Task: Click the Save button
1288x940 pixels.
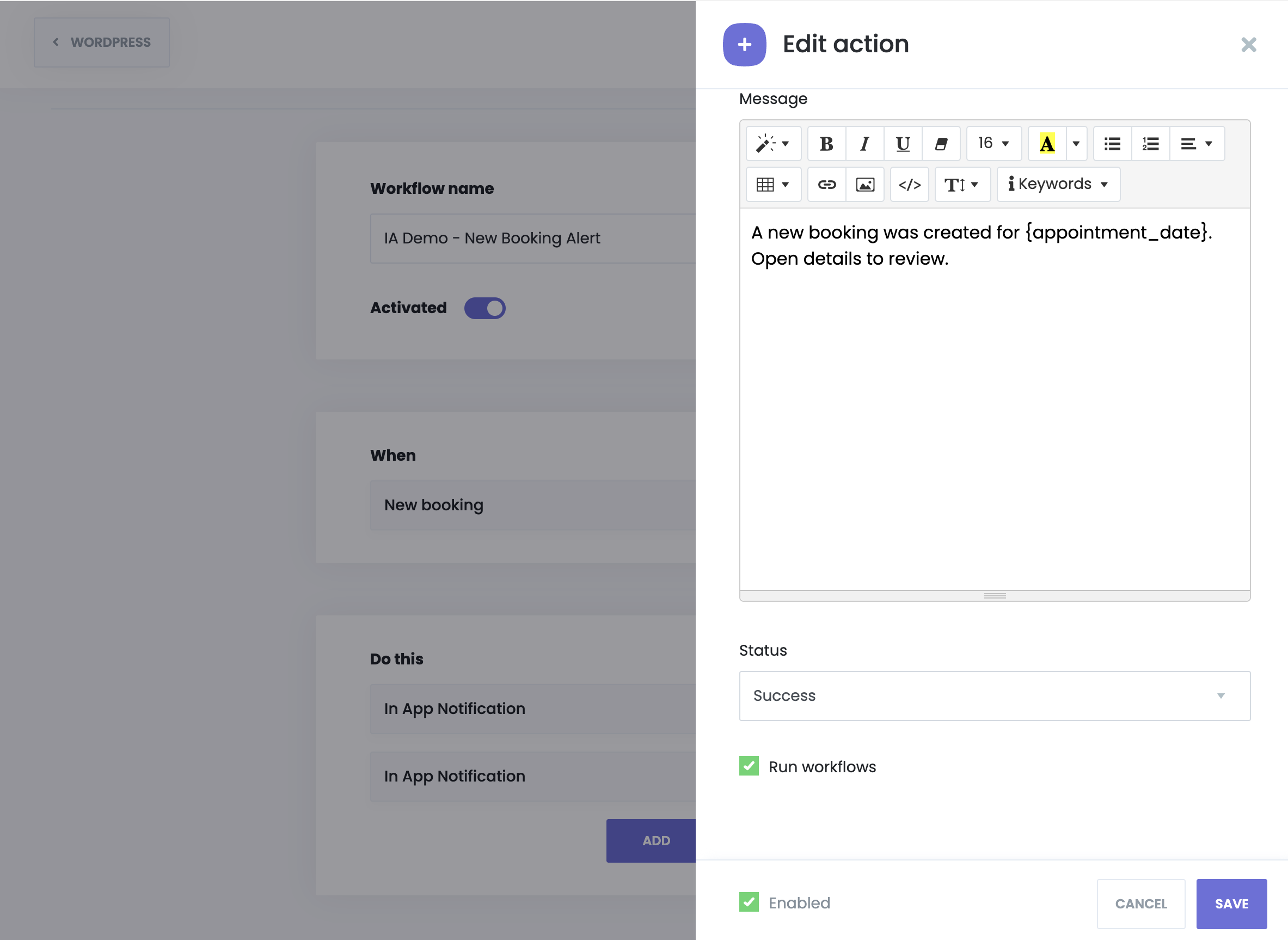Action: pos(1231,904)
